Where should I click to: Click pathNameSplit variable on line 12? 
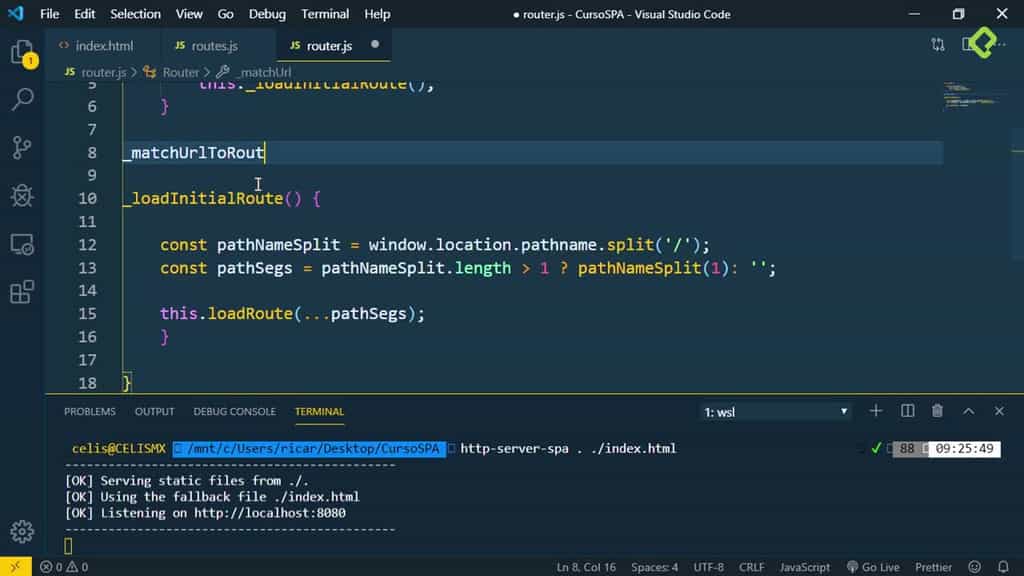point(278,245)
